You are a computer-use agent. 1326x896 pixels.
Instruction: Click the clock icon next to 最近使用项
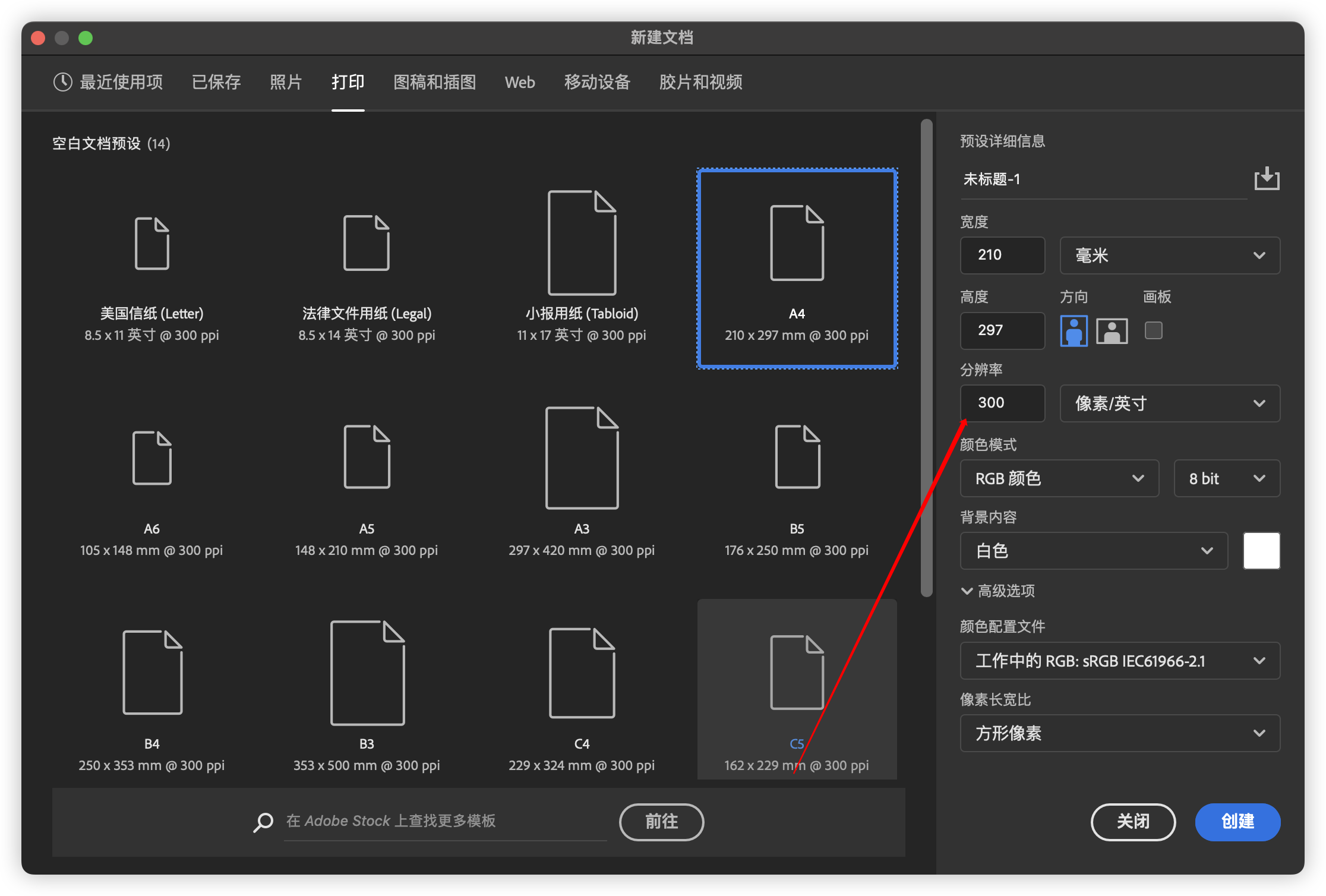63,82
